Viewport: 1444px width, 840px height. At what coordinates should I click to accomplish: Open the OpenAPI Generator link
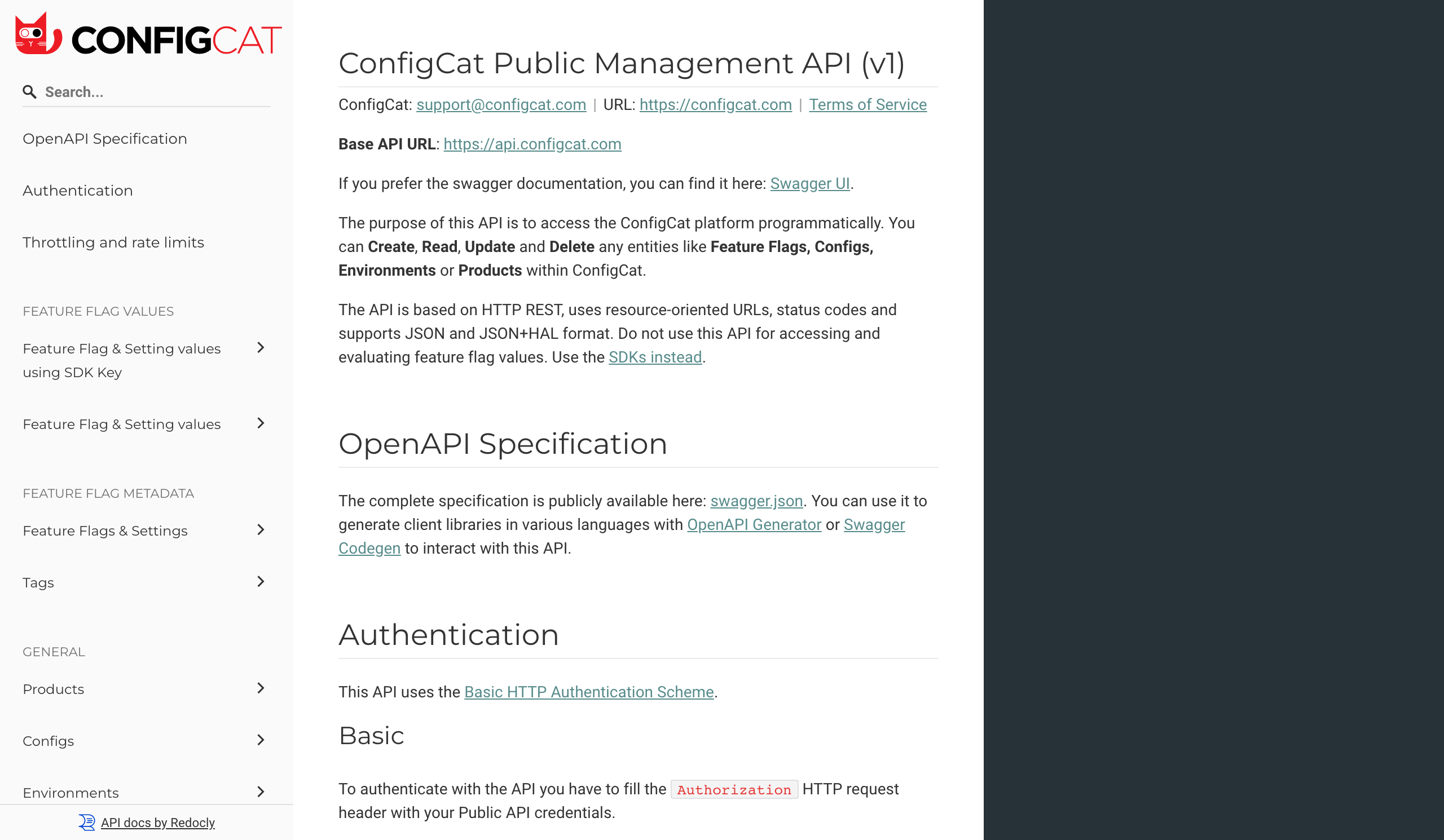tap(754, 524)
